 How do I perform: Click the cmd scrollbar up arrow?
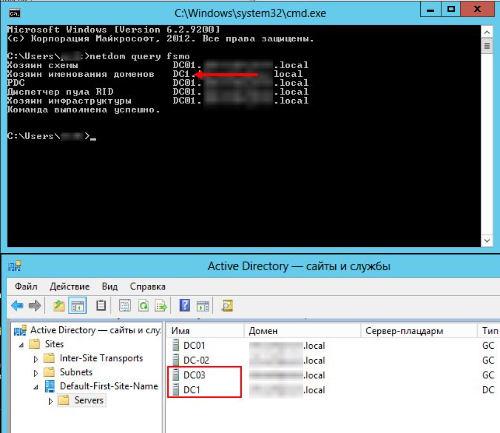click(x=487, y=32)
